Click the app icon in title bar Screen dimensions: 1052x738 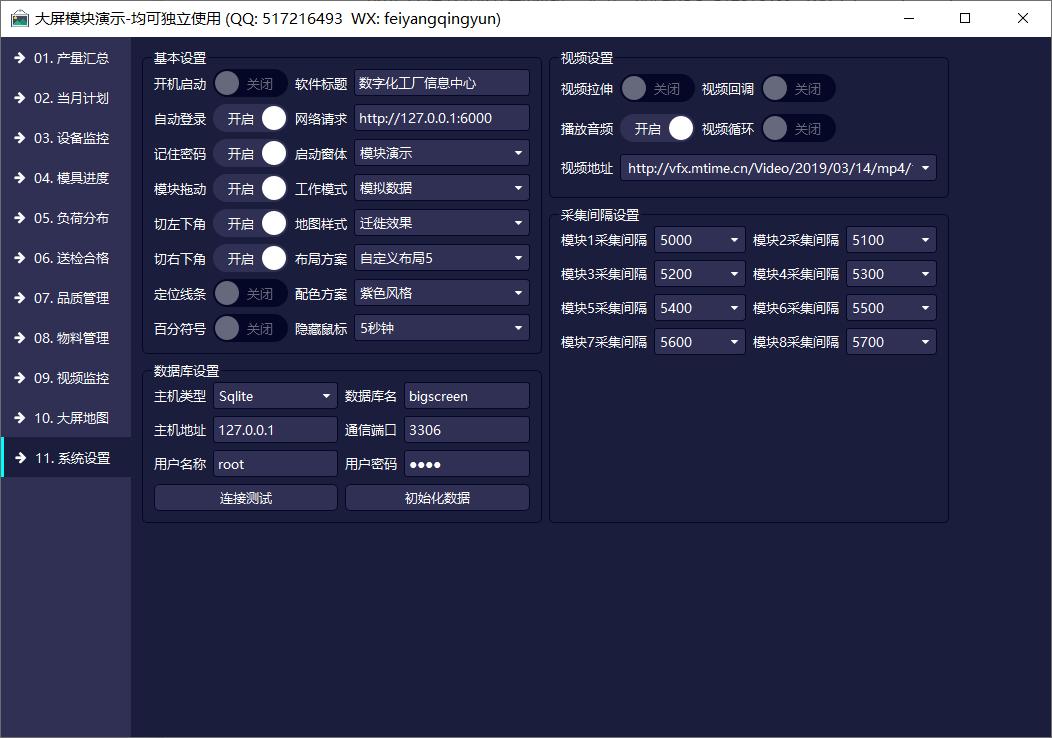(x=19, y=18)
